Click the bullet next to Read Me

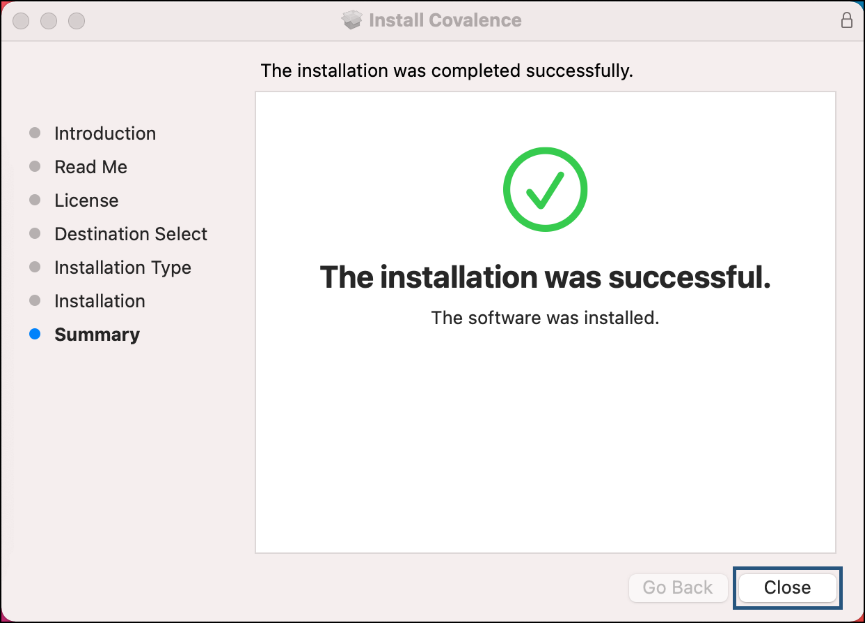[x=36, y=167]
